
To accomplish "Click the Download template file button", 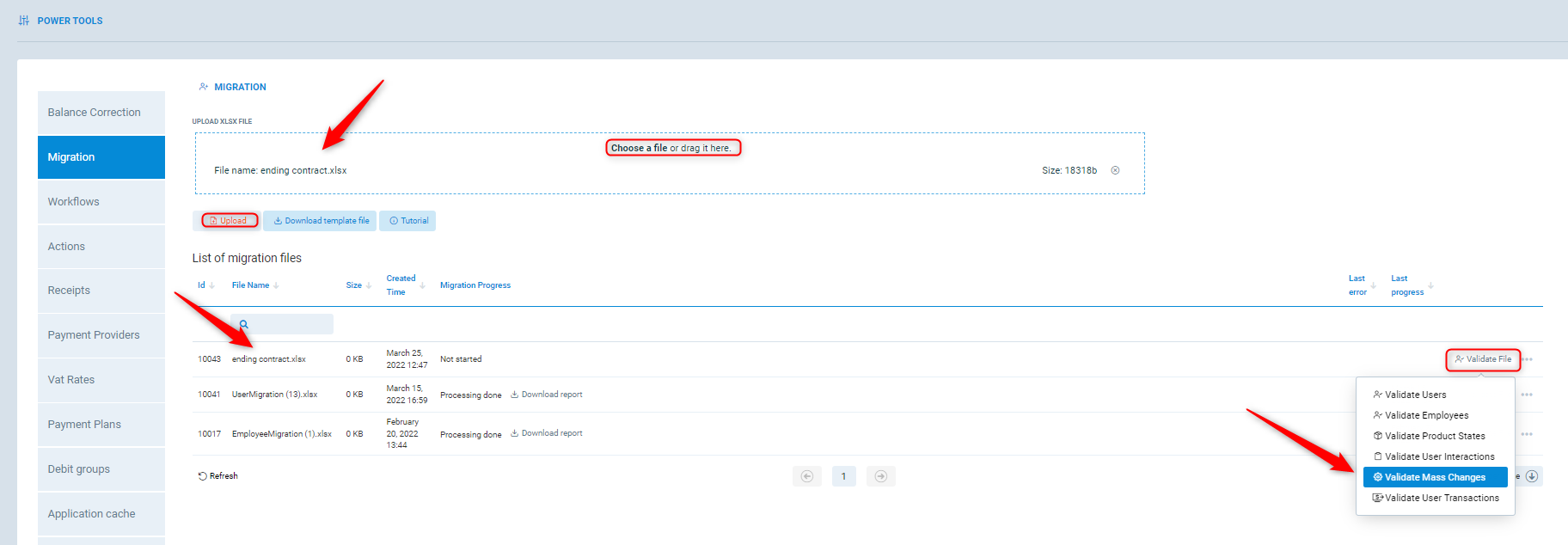I will (x=321, y=221).
